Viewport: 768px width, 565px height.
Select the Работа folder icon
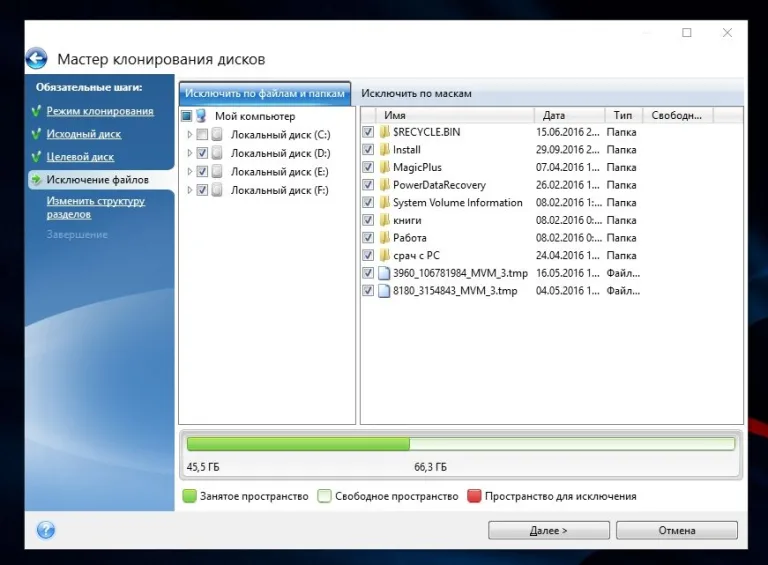coord(384,237)
